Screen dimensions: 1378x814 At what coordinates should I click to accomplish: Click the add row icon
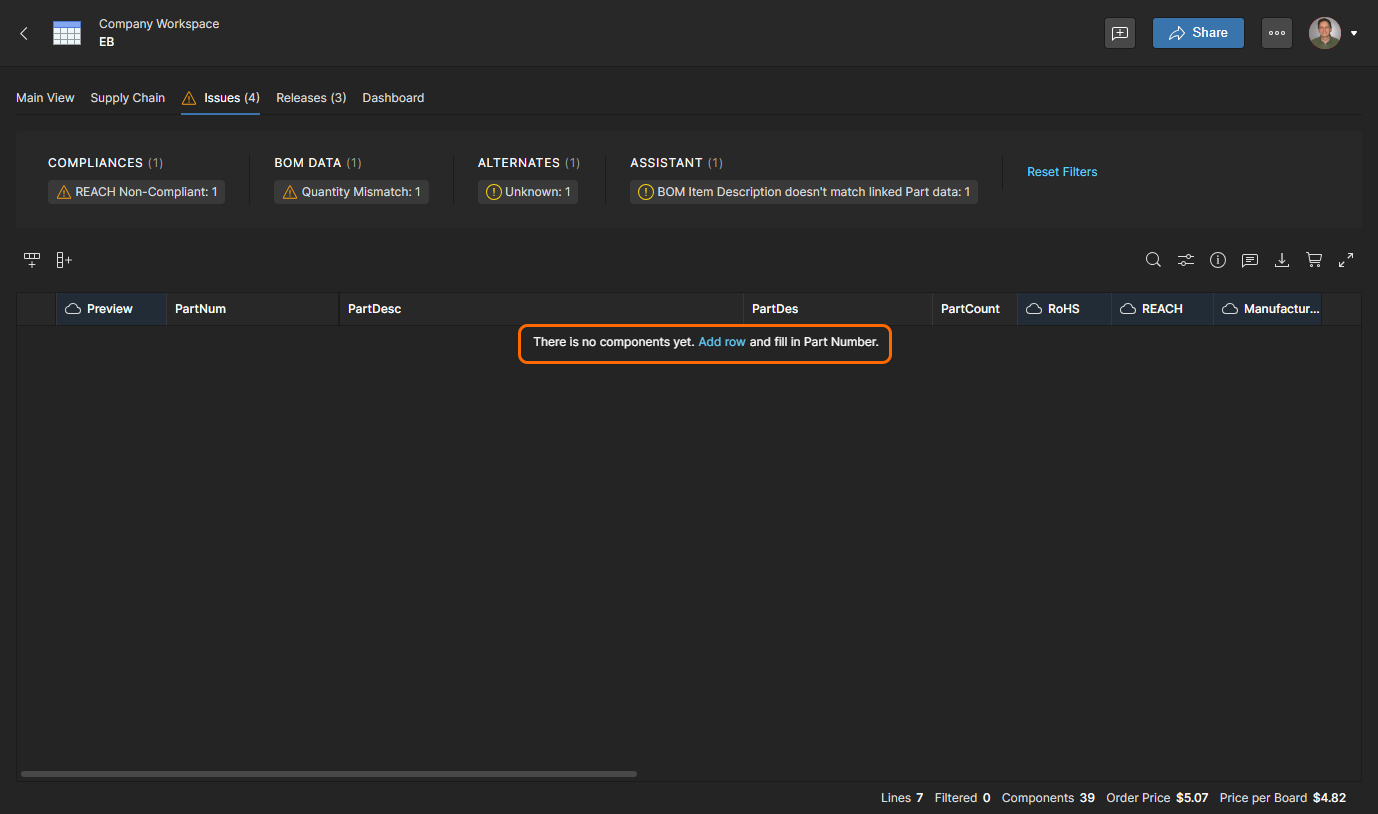[32, 260]
